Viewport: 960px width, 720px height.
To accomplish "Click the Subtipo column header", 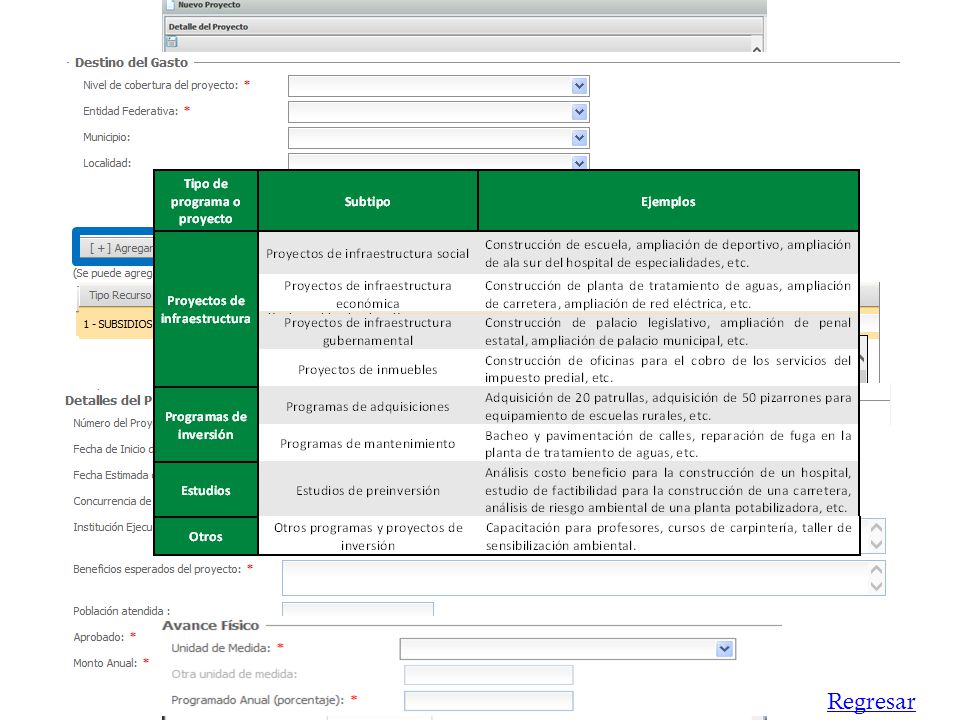I will (x=367, y=201).
